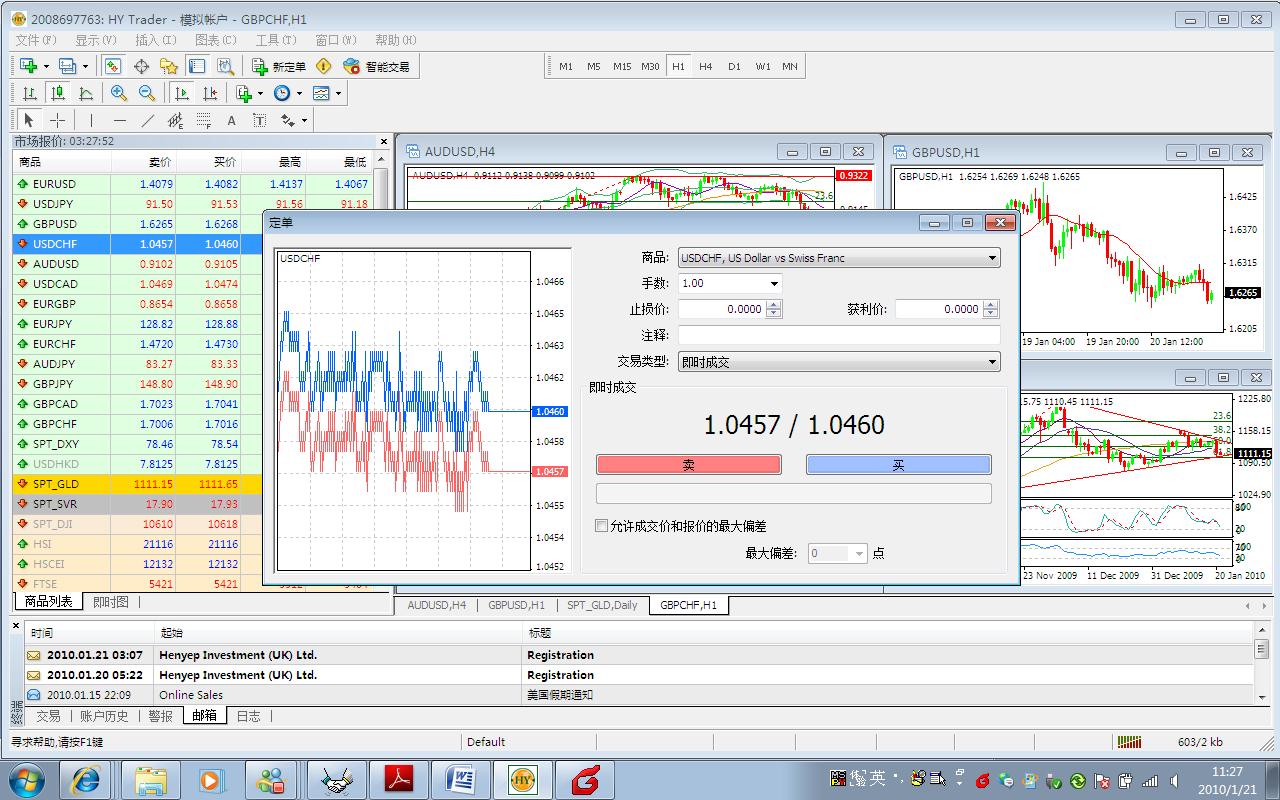Open the chart templates dropdown

(326, 93)
